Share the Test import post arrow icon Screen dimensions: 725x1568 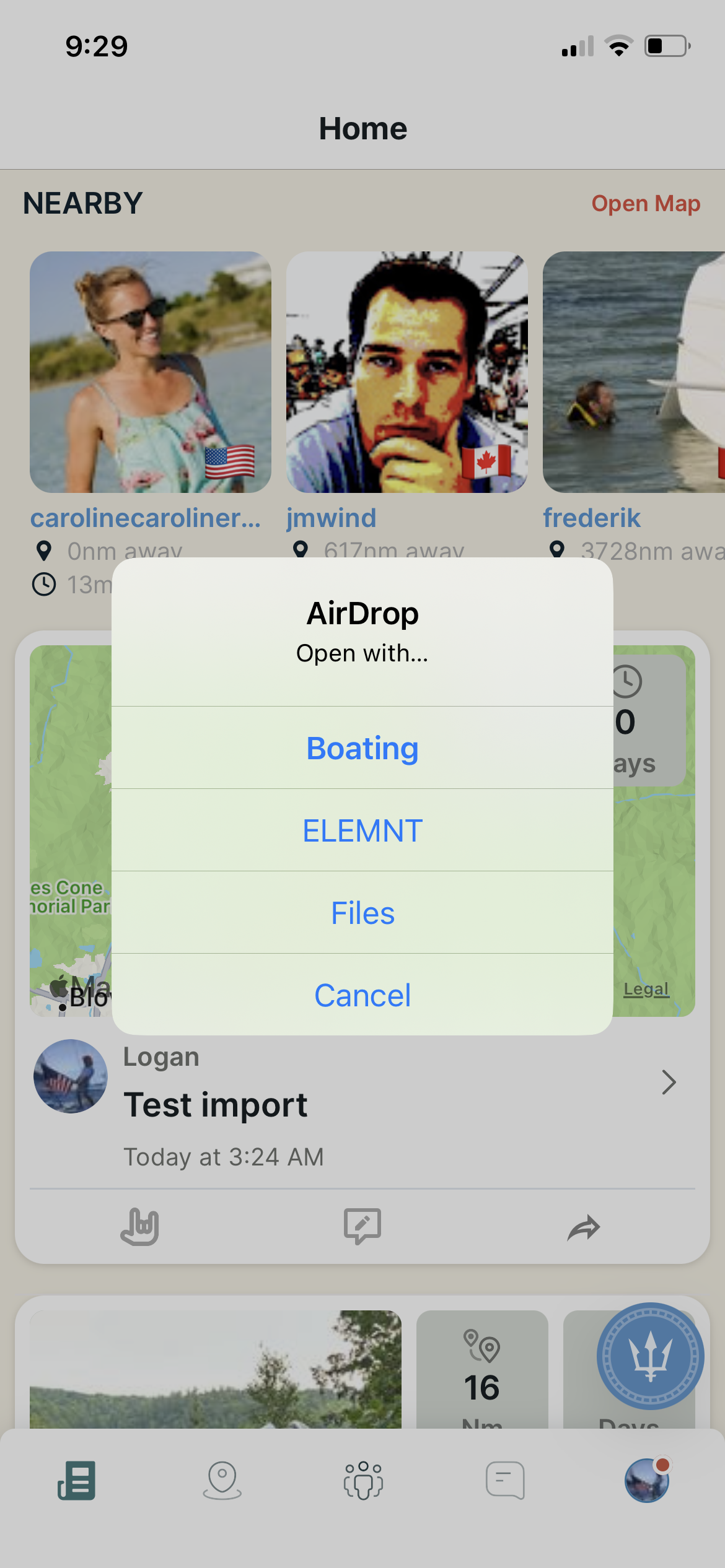click(x=584, y=1227)
